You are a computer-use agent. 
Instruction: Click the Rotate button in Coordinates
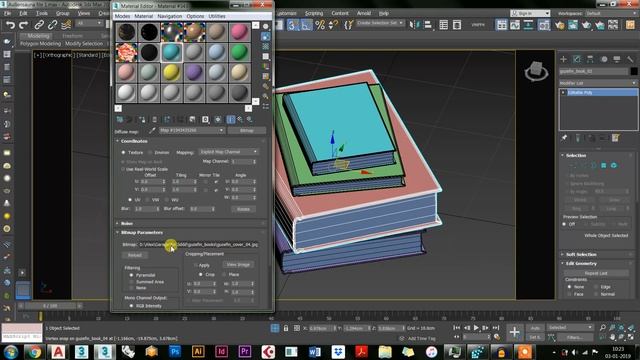243,209
